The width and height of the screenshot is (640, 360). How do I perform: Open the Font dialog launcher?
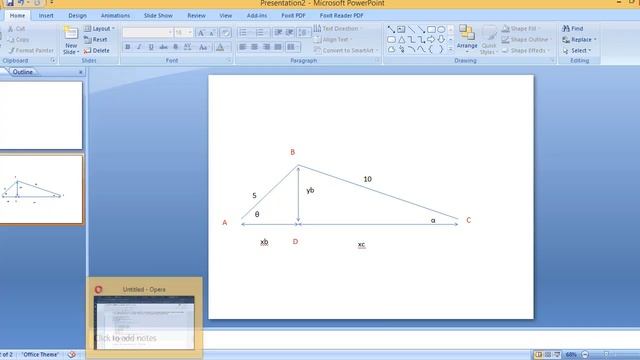coord(229,60)
